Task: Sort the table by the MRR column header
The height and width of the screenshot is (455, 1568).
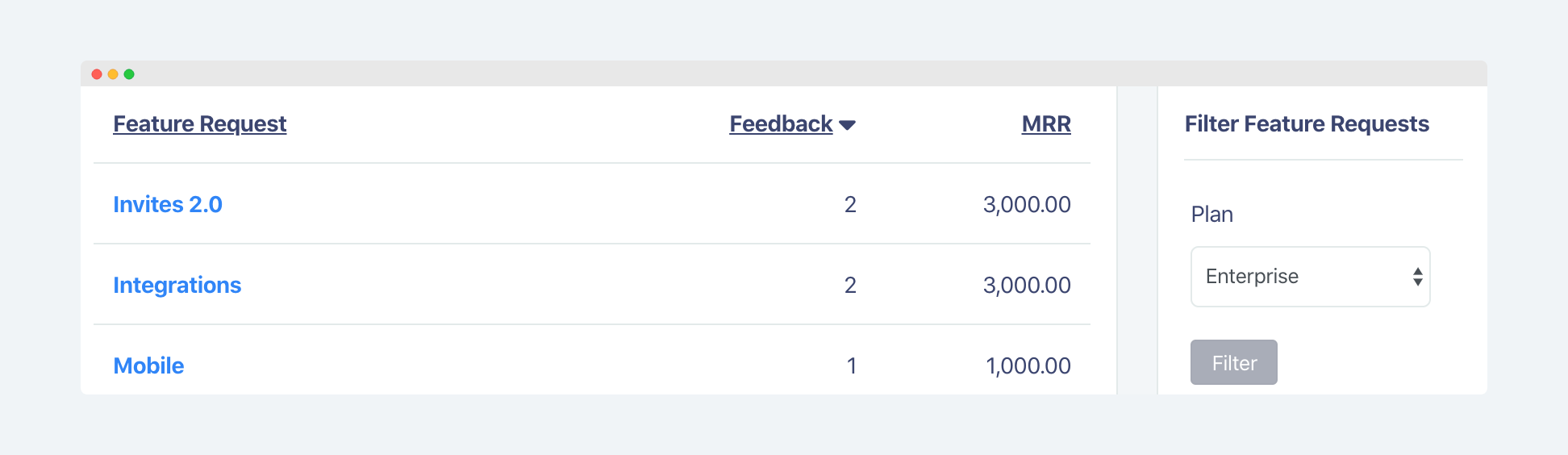Action: [x=1046, y=124]
